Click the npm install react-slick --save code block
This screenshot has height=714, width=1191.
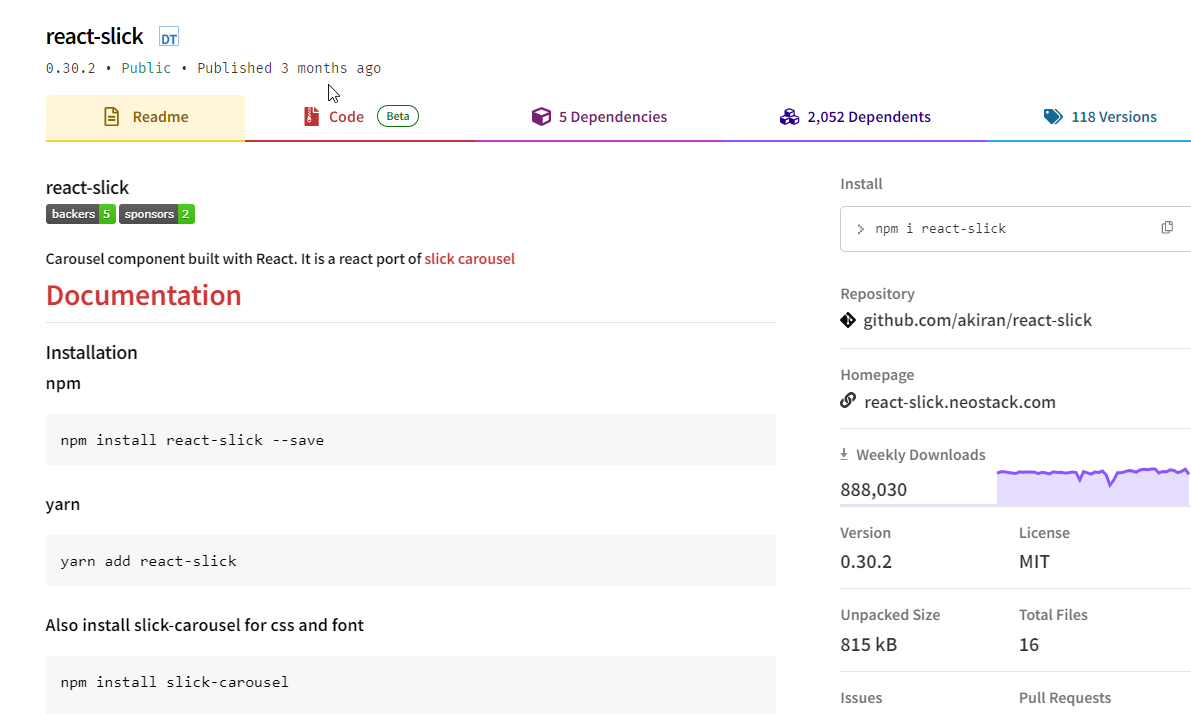point(411,440)
